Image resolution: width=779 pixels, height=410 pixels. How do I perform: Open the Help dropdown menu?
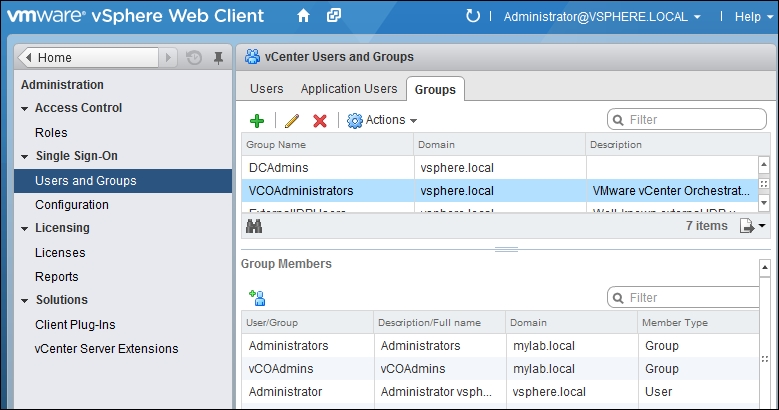[x=754, y=16]
